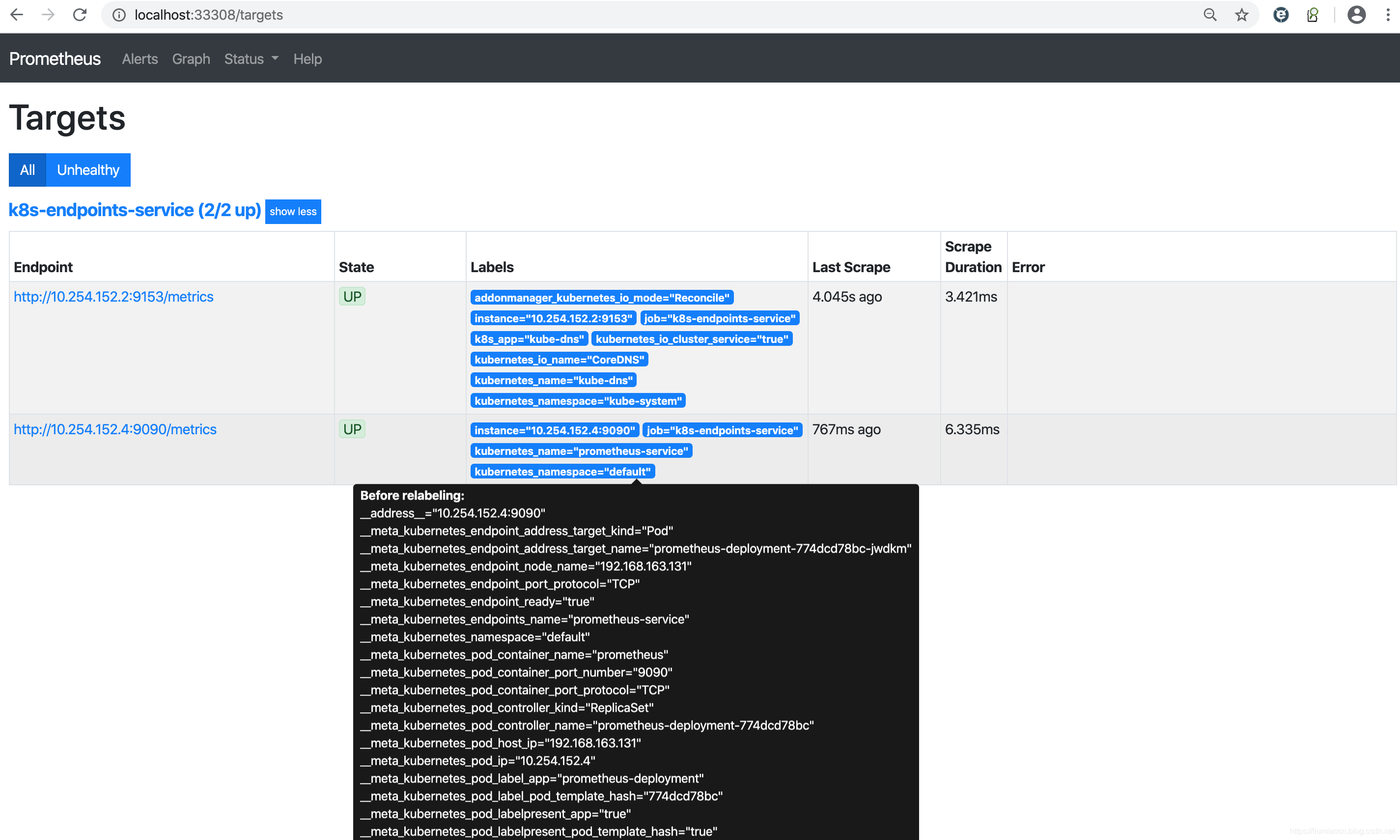Reload the page with the refresh icon
This screenshot has height=840, width=1400.
coord(80,15)
